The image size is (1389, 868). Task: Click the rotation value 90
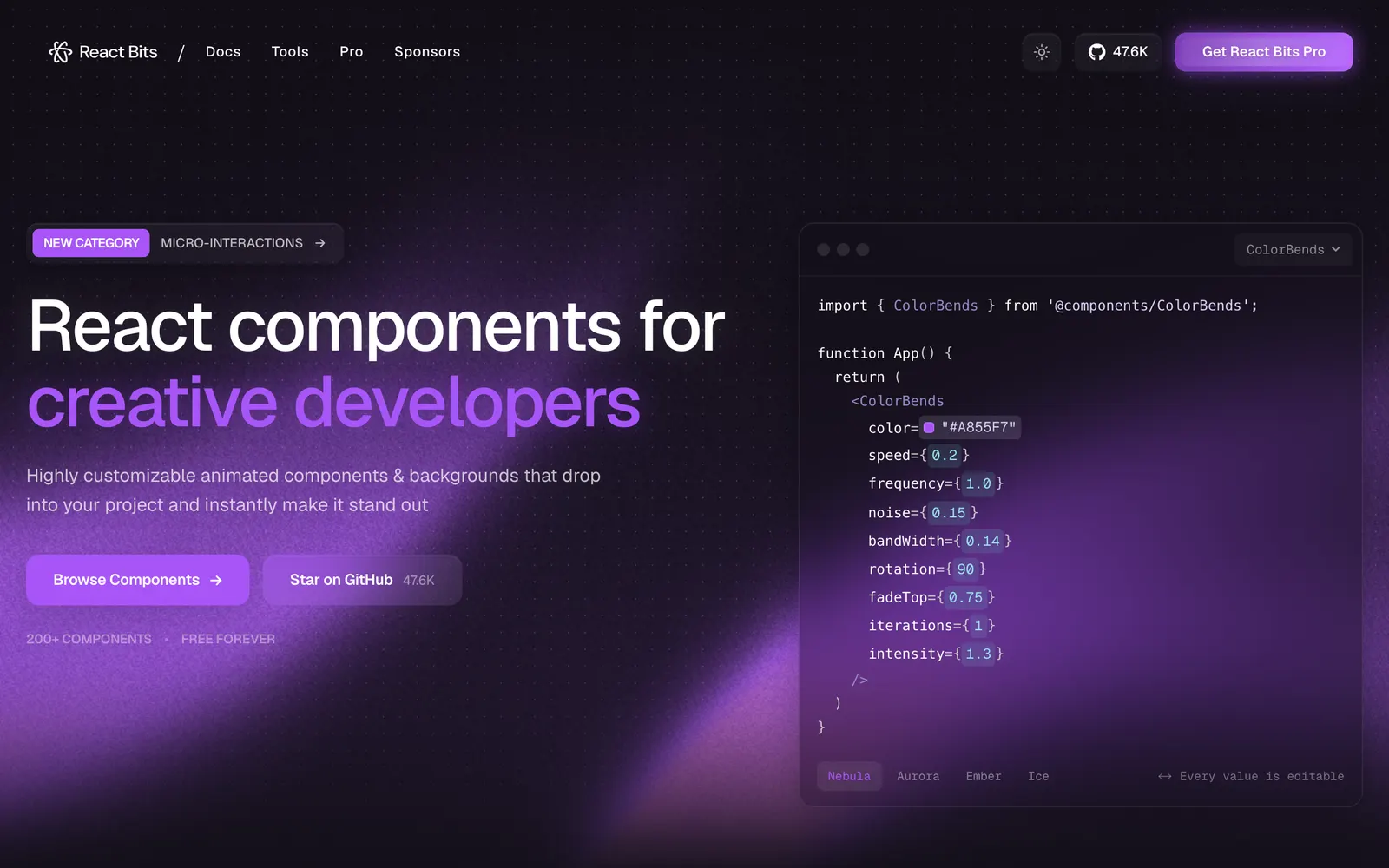pyautogui.click(x=965, y=569)
